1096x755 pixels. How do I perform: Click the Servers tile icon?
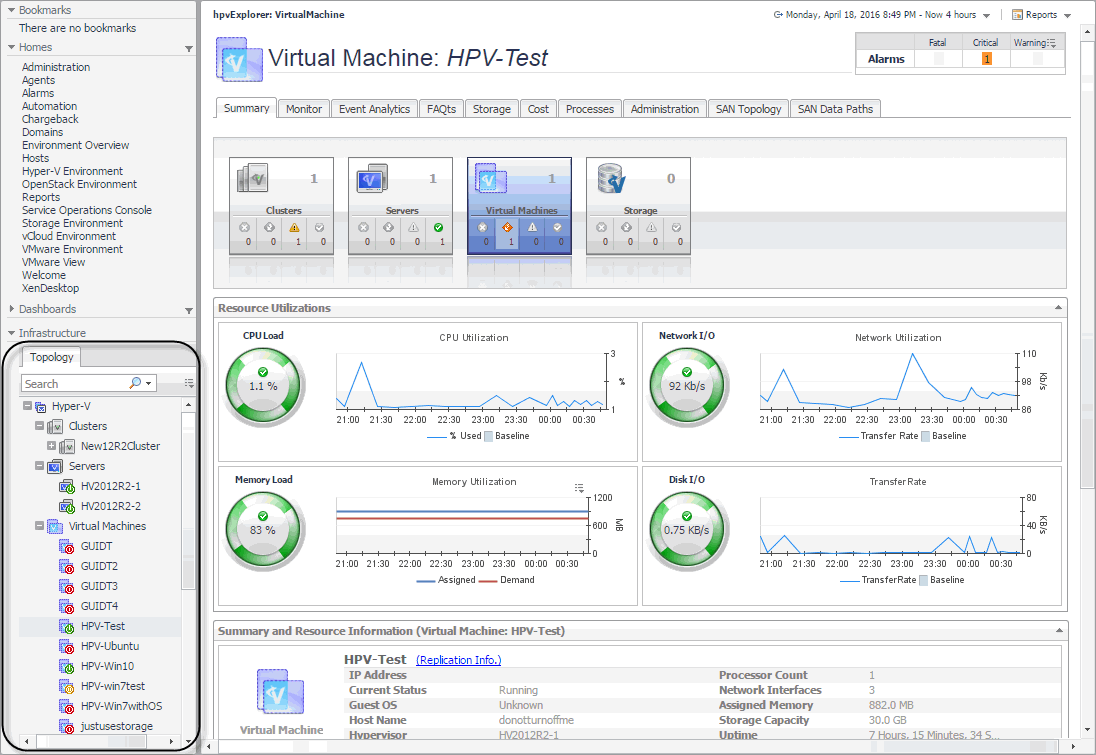pos(371,178)
